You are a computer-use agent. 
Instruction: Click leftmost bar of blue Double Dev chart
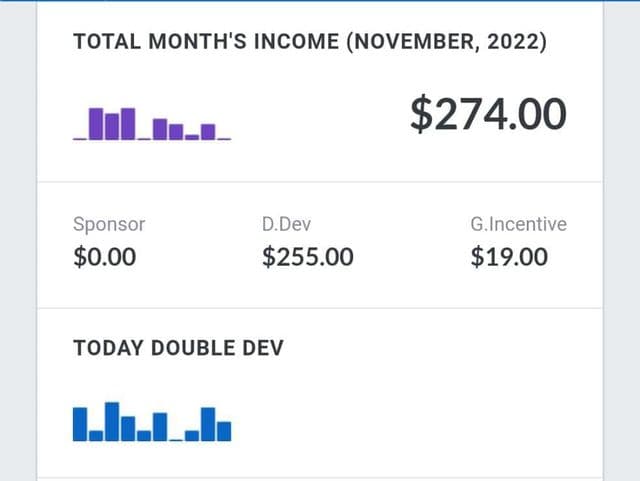coord(79,423)
